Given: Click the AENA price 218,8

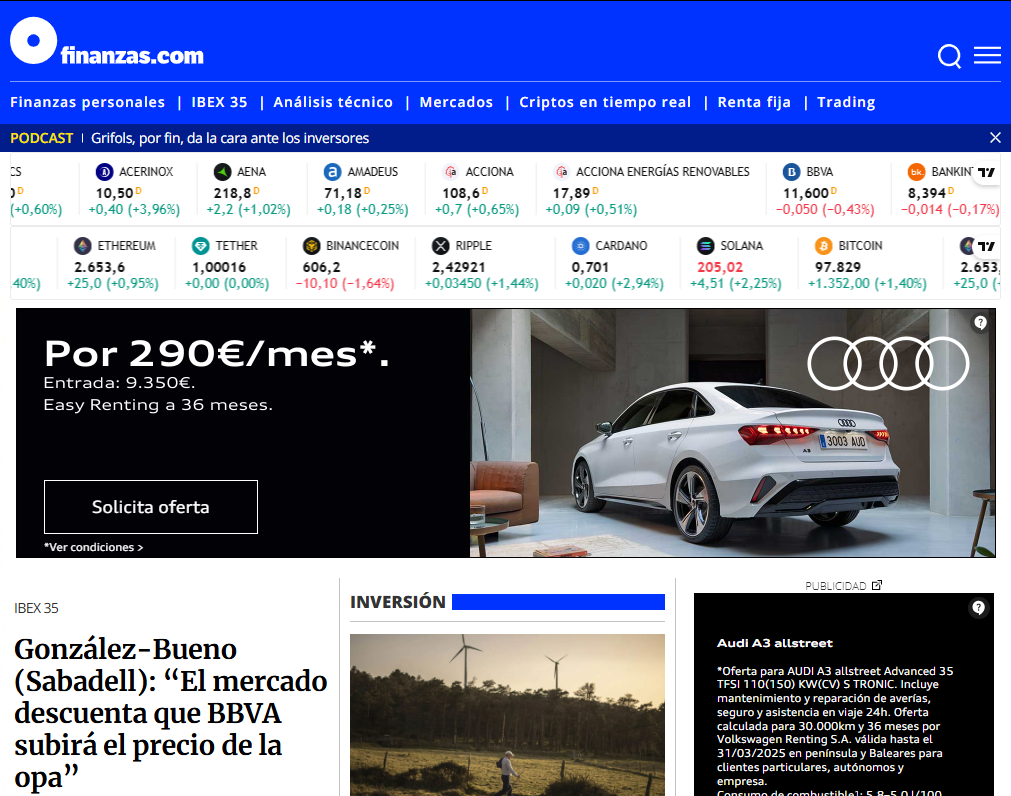Looking at the screenshot, I should (232, 193).
